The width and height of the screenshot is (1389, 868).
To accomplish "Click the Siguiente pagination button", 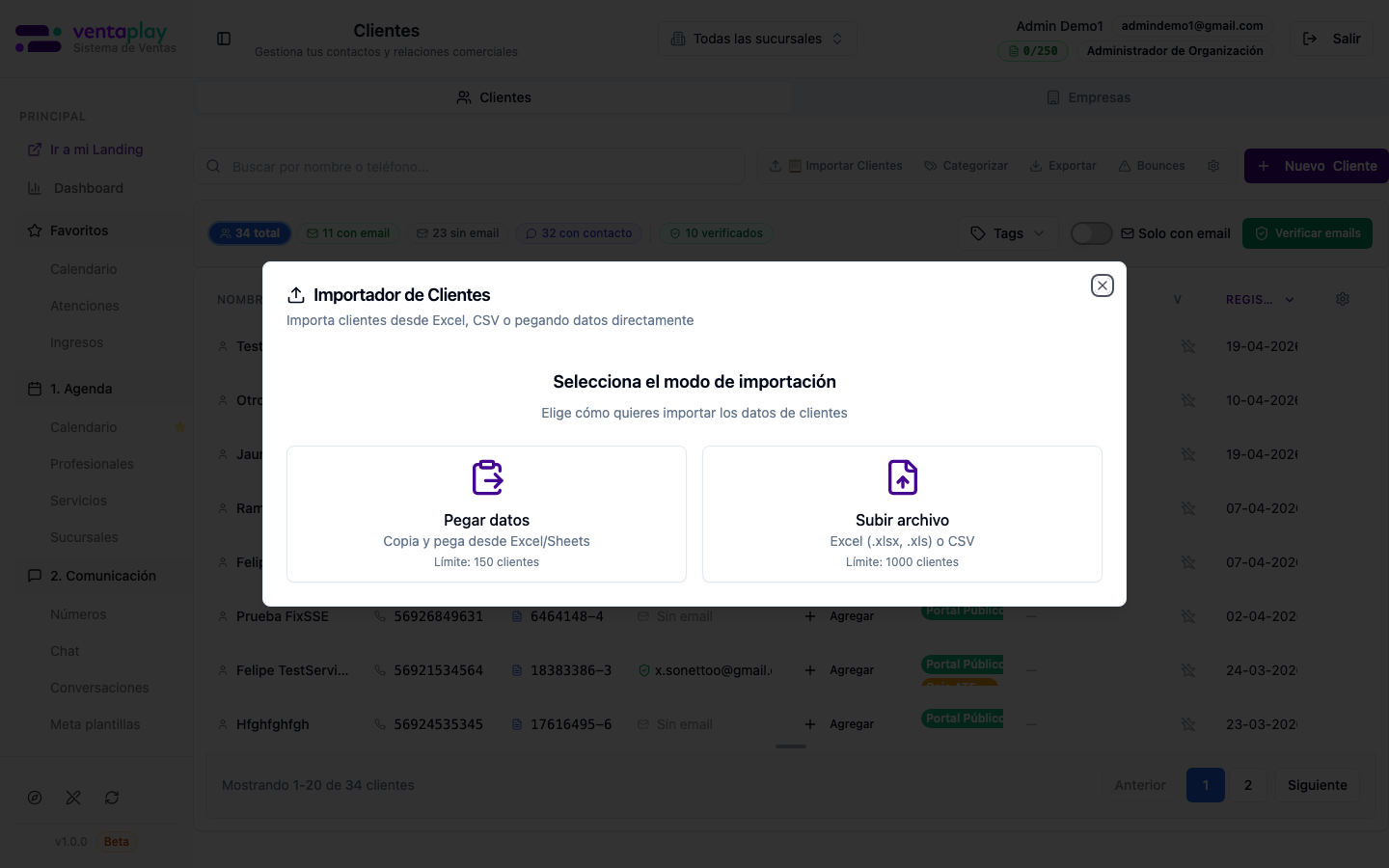I will (1317, 785).
